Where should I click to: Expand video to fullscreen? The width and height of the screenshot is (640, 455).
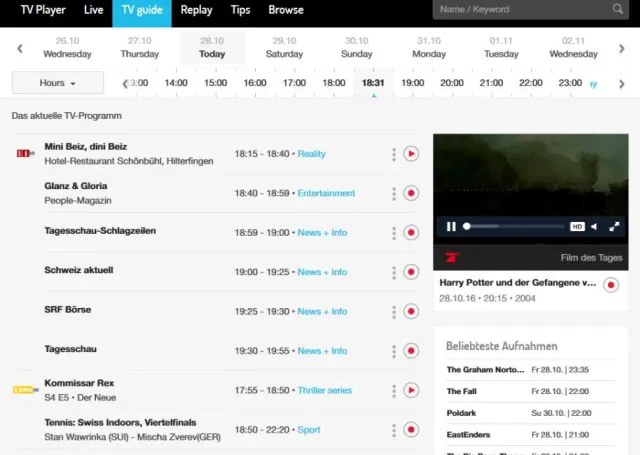coord(614,226)
